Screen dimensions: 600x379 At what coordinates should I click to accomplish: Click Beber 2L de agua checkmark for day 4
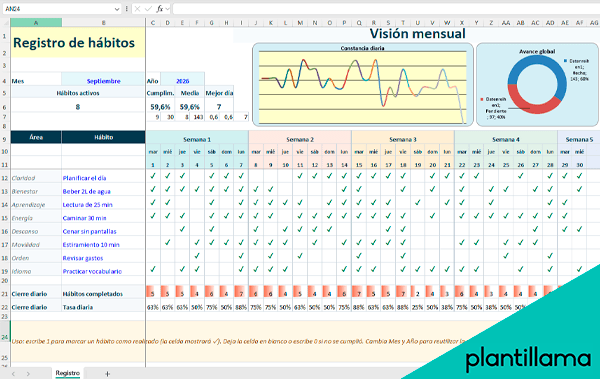point(197,189)
